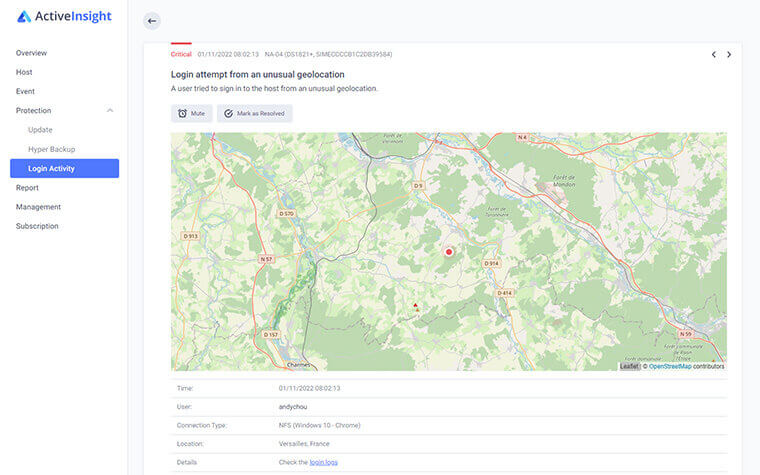This screenshot has height=475, width=760.
Task: Click the red location marker on map
Action: pos(449,253)
